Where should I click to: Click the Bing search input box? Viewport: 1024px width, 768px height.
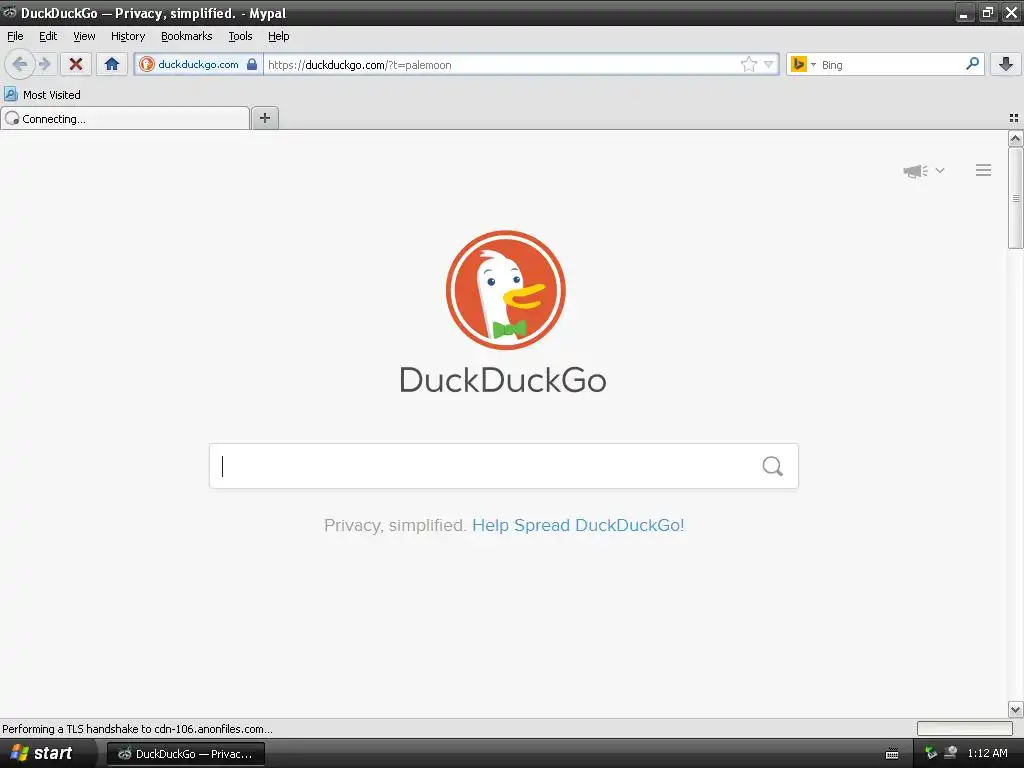[x=890, y=64]
